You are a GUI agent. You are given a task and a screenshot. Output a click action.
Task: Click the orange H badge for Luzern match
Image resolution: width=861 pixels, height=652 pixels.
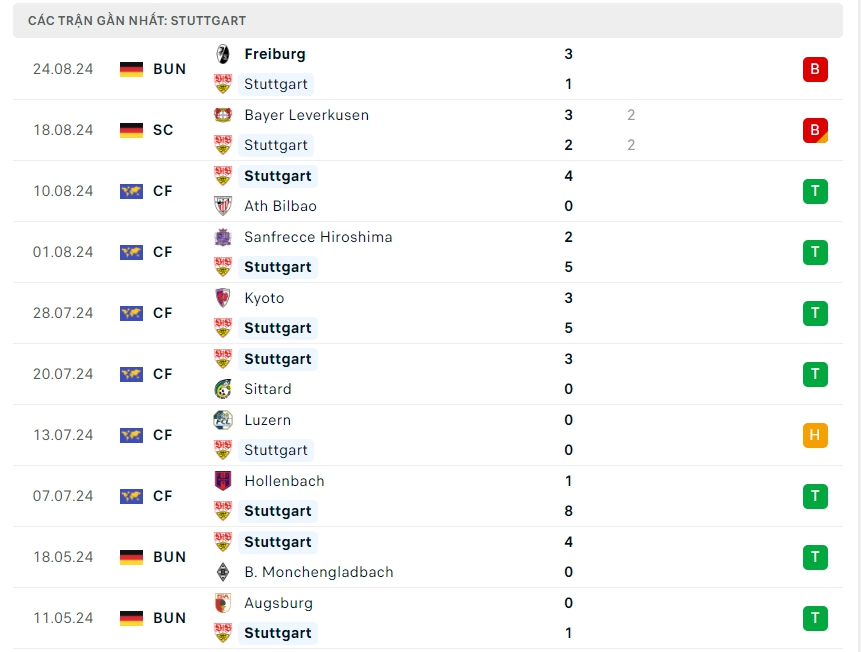815,435
